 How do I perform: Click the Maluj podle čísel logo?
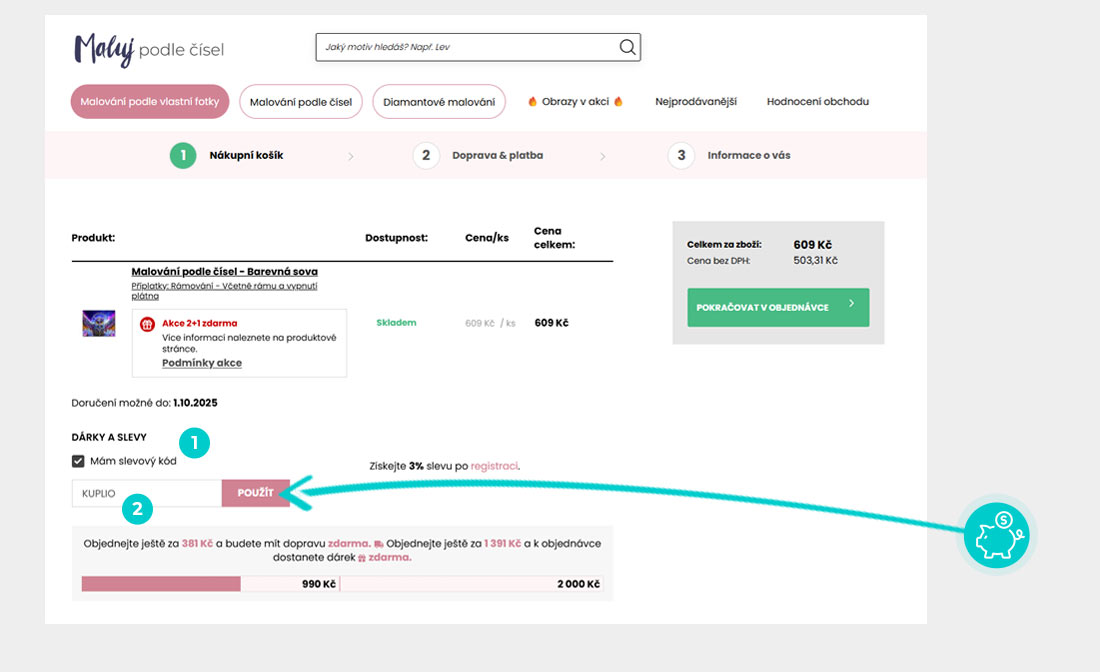tap(149, 49)
